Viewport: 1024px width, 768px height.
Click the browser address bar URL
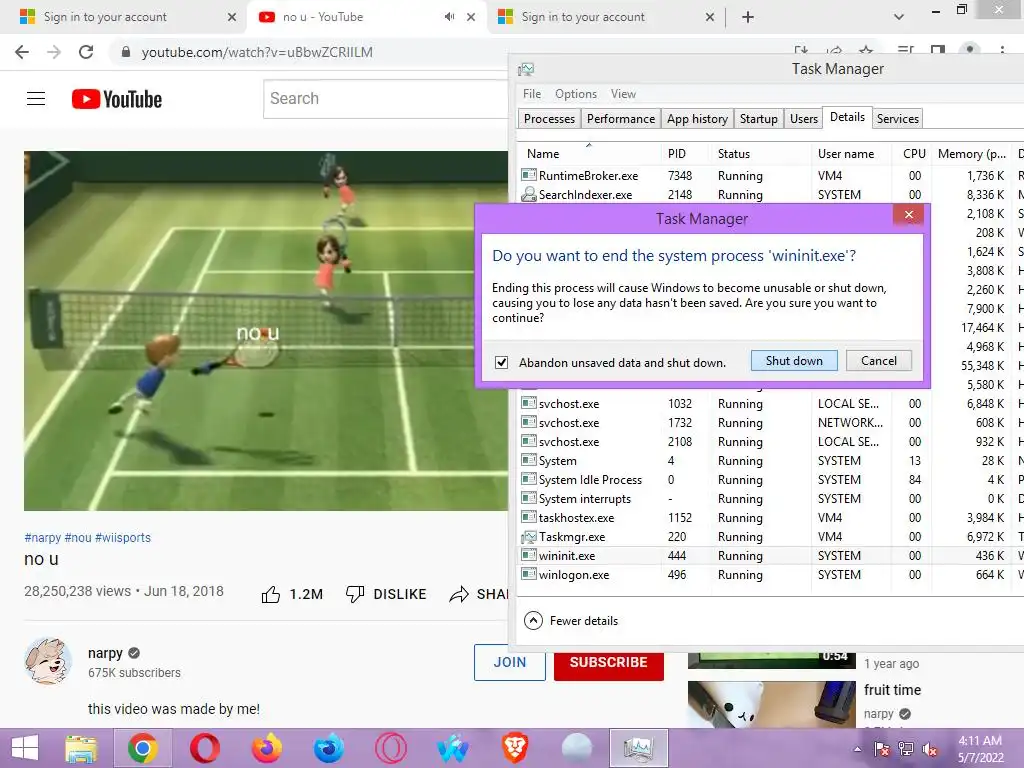[257, 52]
